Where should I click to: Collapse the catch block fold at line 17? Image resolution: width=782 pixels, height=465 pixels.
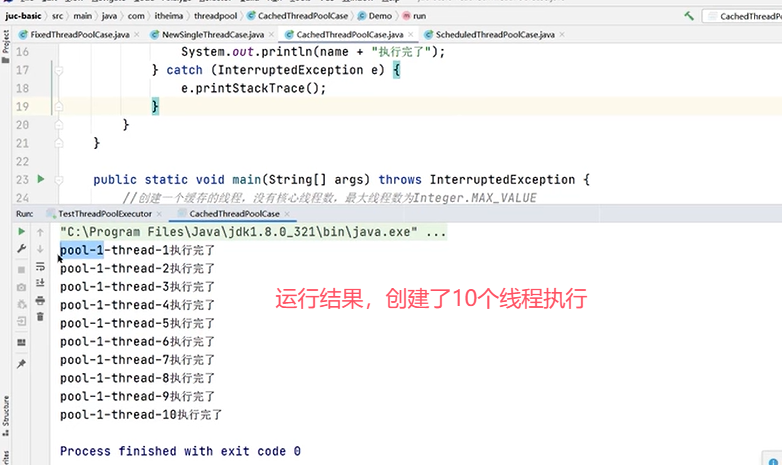59,70
